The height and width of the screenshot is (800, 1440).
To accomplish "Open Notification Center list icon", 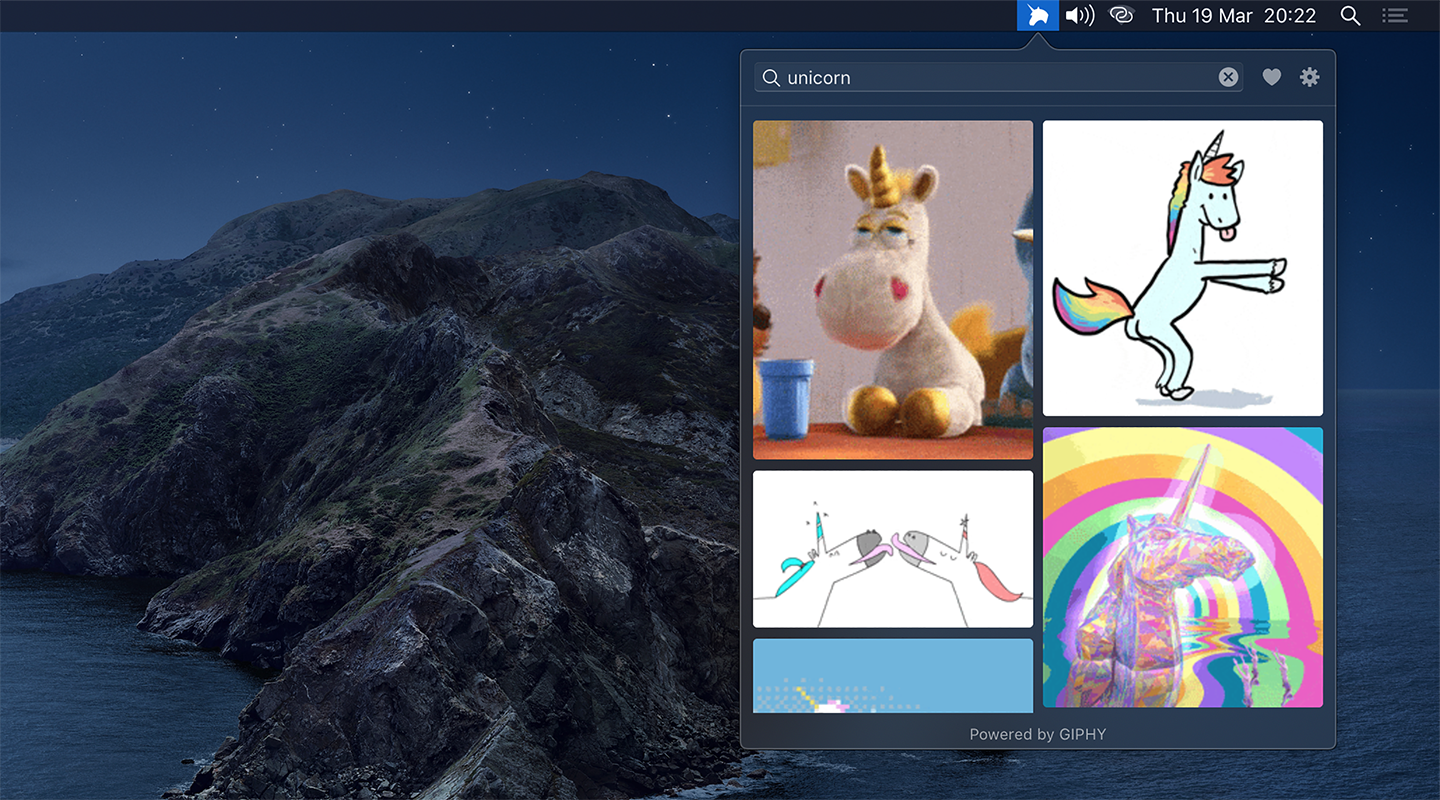I will tap(1395, 15).
